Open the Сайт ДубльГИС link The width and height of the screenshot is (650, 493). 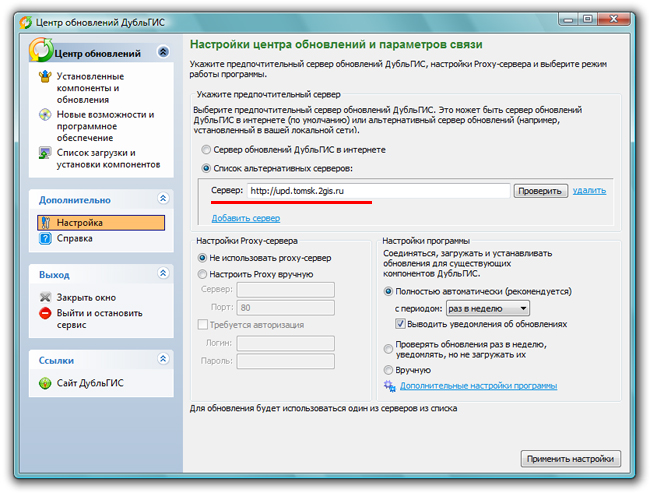(90, 383)
